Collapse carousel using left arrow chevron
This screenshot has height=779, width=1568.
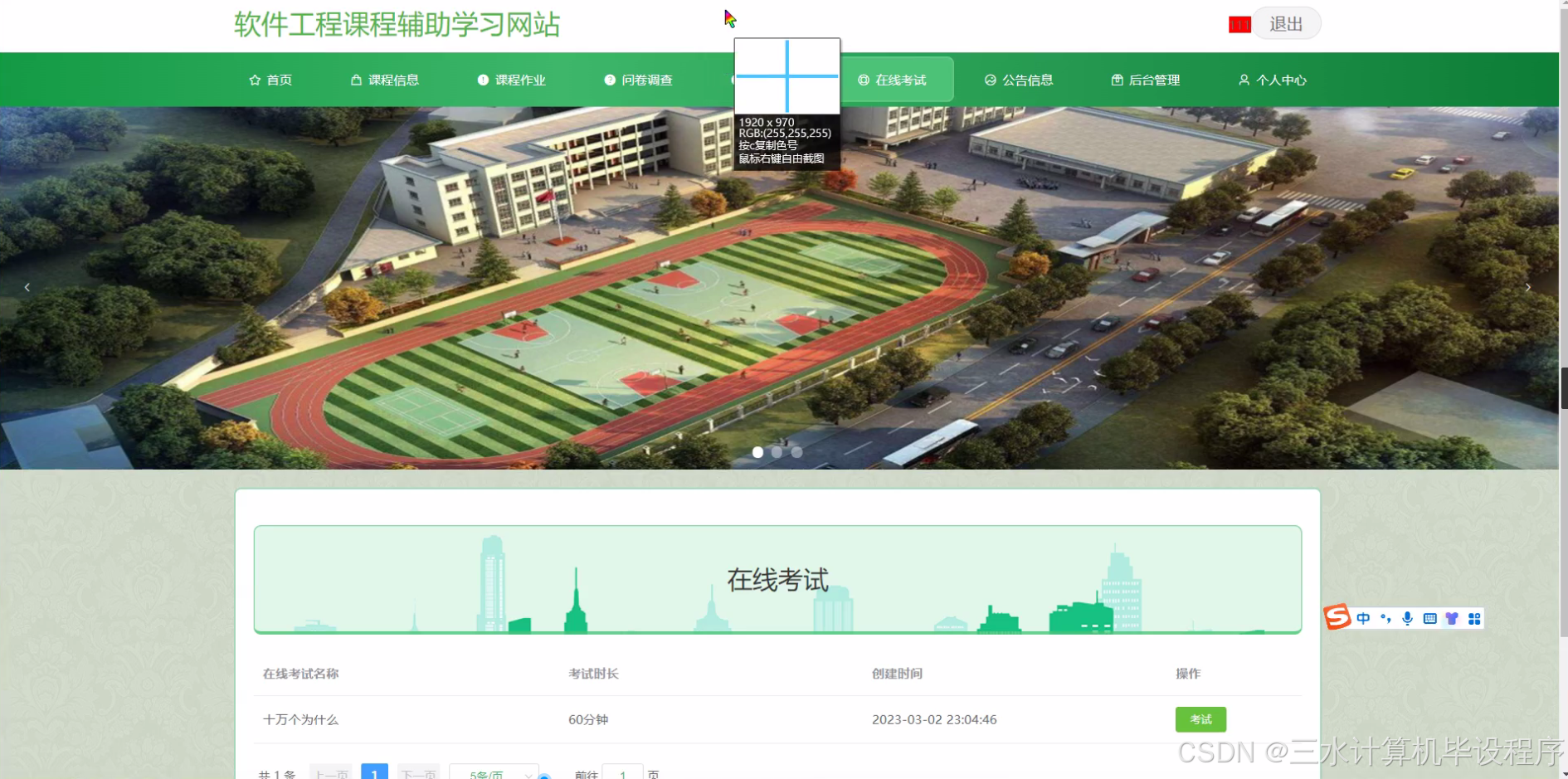[27, 287]
